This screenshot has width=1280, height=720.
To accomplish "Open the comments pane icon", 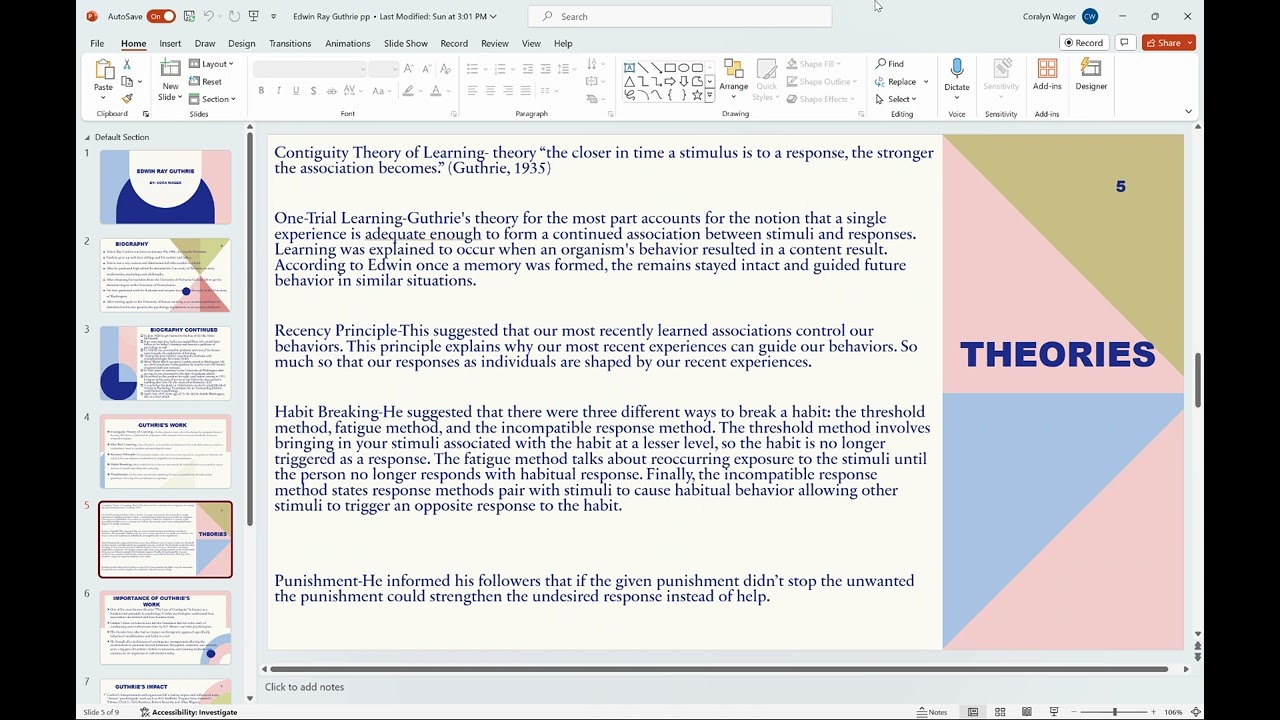I will pyautogui.click(x=1125, y=43).
